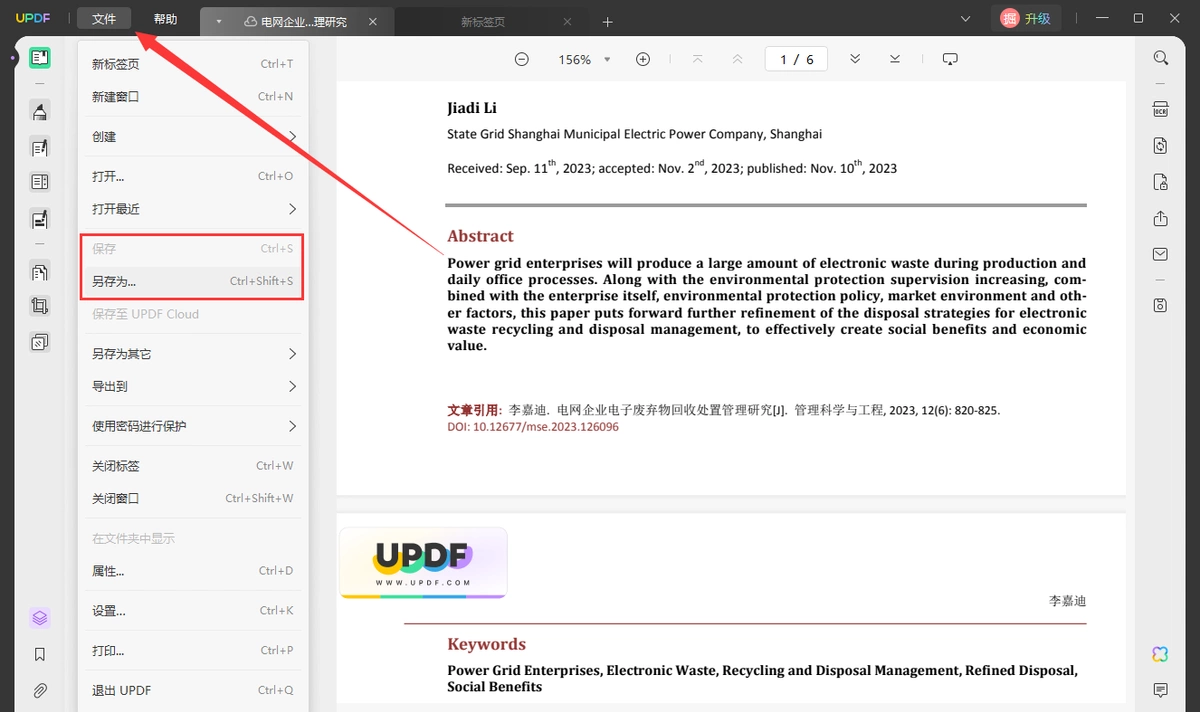Open the UPDF AI assistant icon
This screenshot has height=712, width=1200.
point(1160,654)
